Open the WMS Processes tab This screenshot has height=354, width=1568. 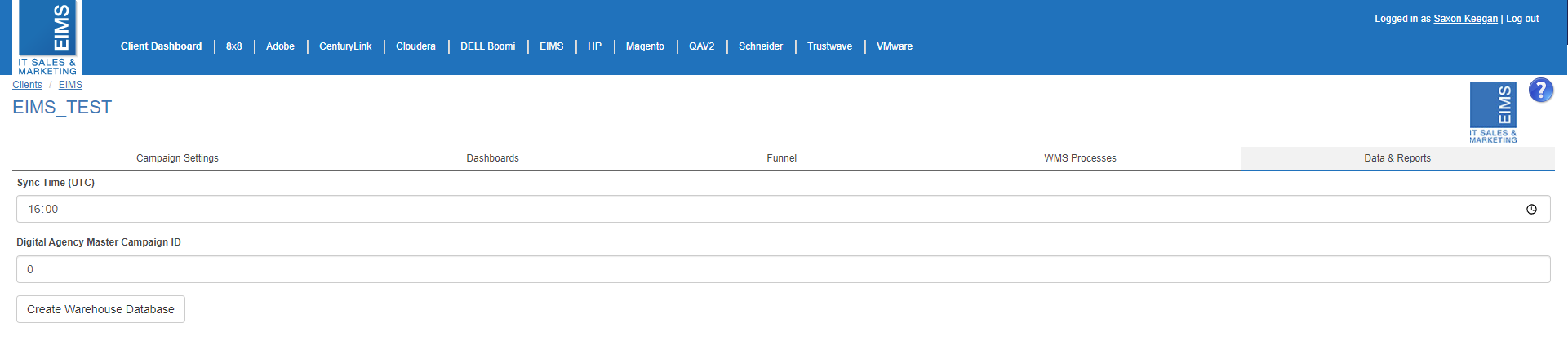(x=1080, y=158)
